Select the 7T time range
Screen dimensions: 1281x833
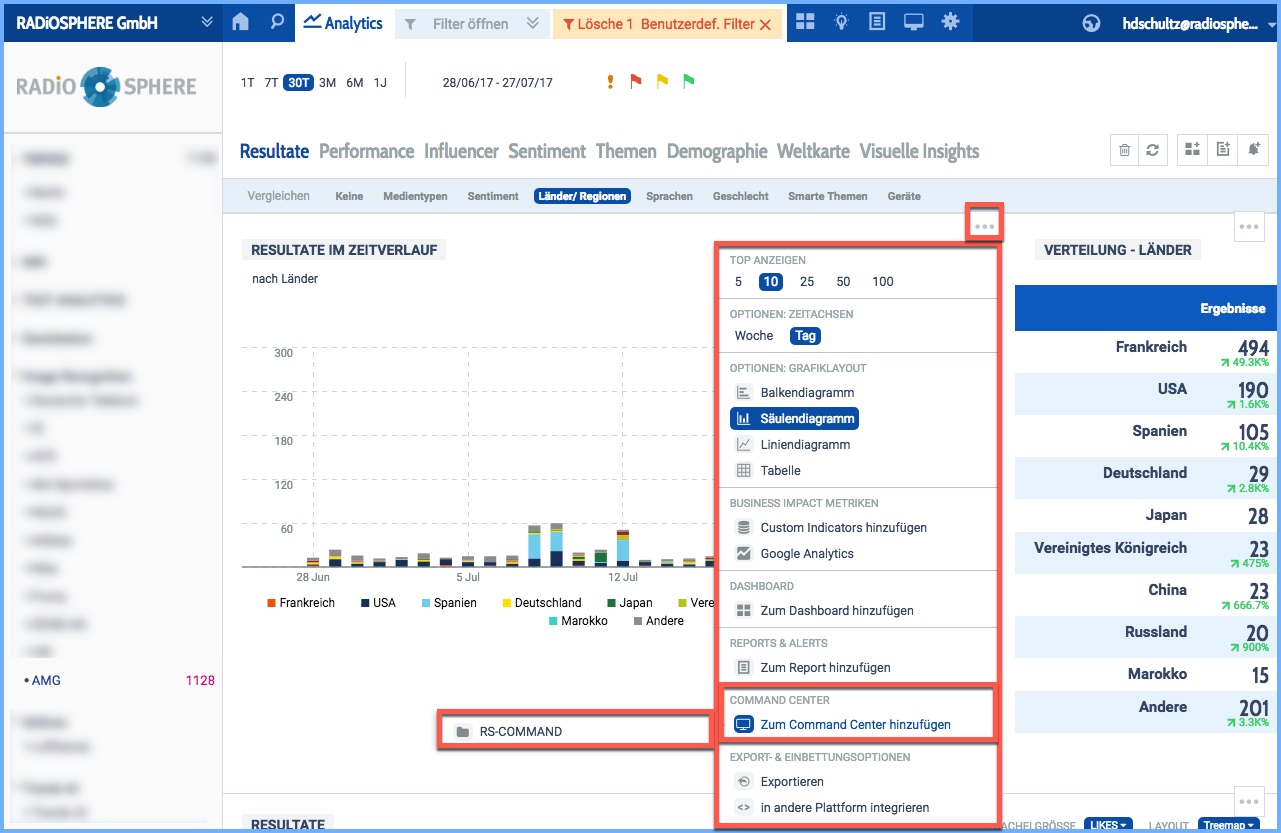[x=271, y=83]
